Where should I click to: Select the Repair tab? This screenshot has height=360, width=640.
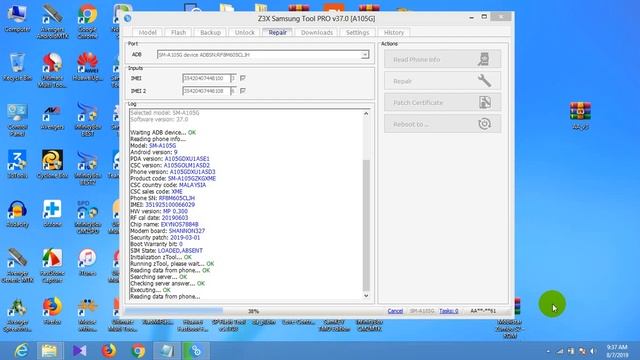[278, 32]
